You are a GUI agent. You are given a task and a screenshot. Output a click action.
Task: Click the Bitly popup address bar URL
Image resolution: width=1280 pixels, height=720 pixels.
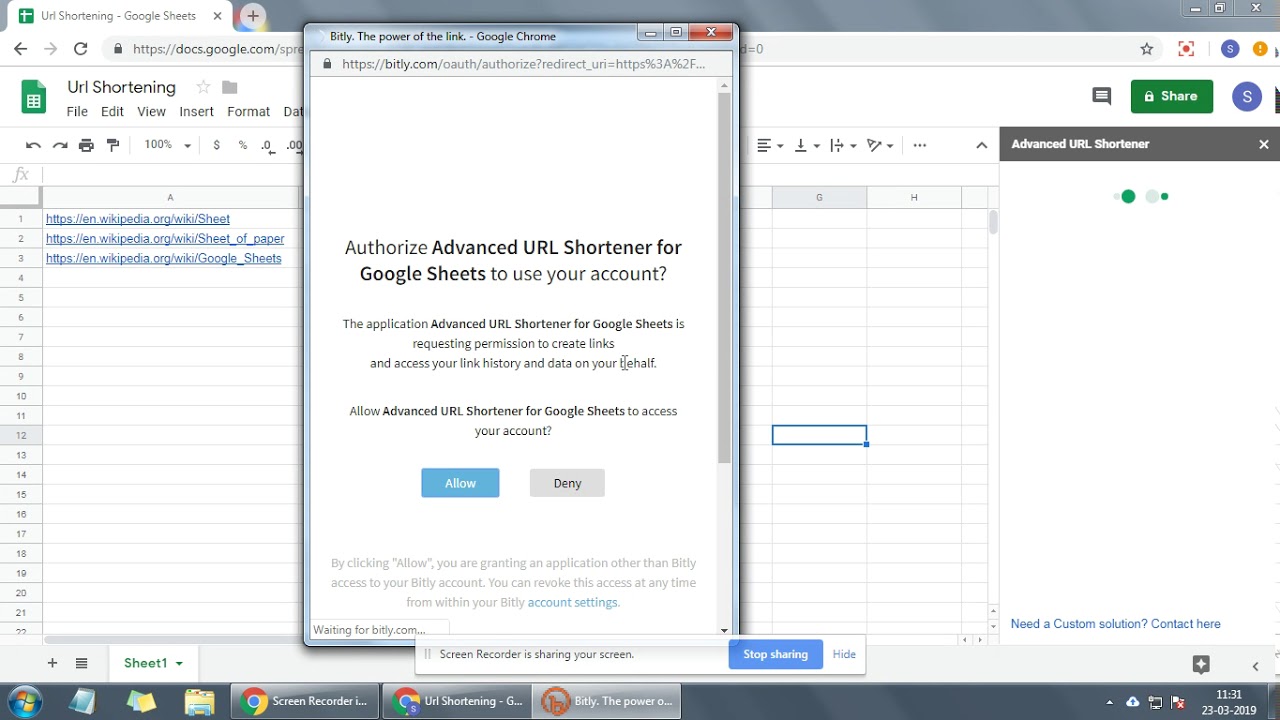point(523,63)
